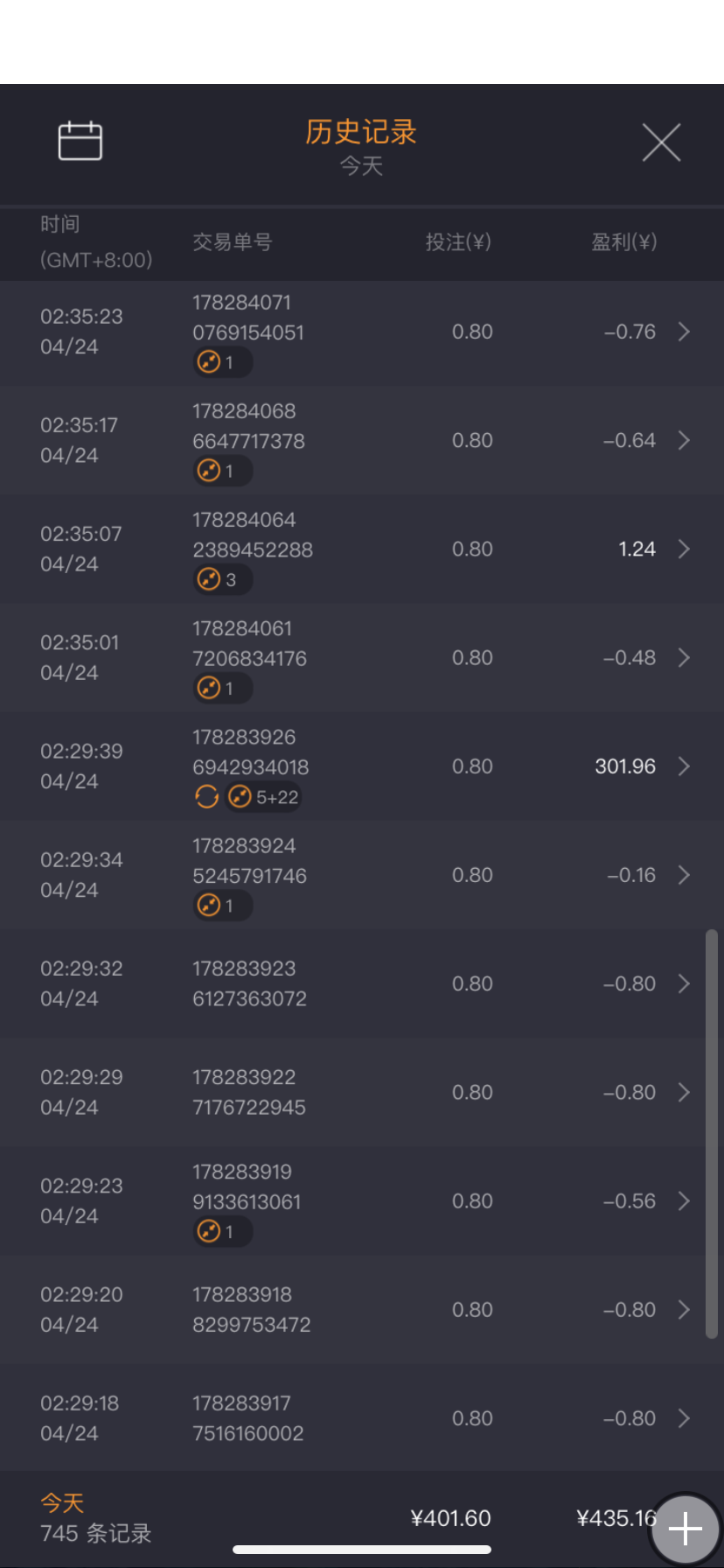This screenshot has height=1568, width=724.
Task: Open transaction 178283917 7516160002
Action: (x=248, y=1418)
